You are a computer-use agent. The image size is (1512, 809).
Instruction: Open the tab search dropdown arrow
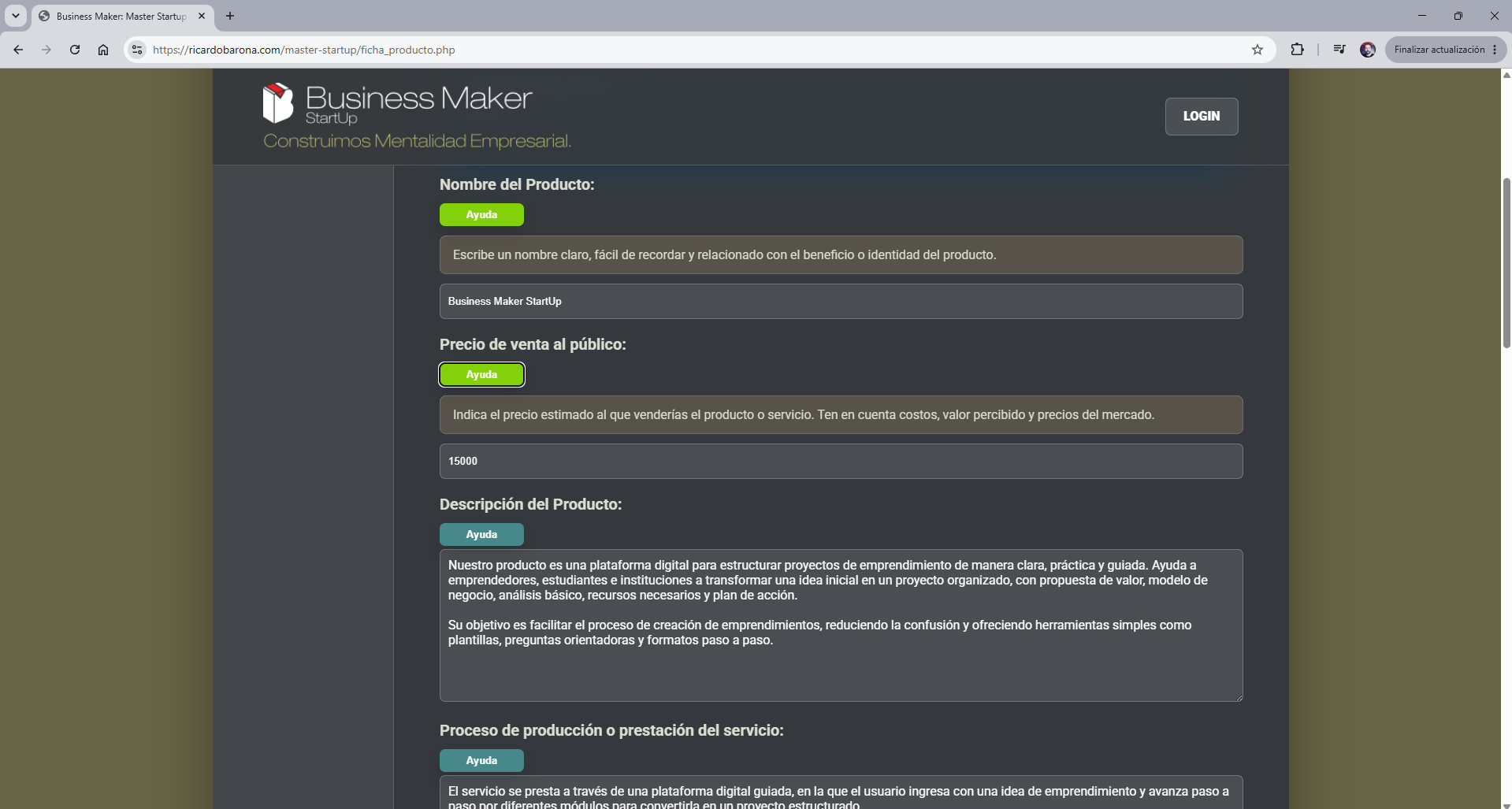click(x=15, y=16)
